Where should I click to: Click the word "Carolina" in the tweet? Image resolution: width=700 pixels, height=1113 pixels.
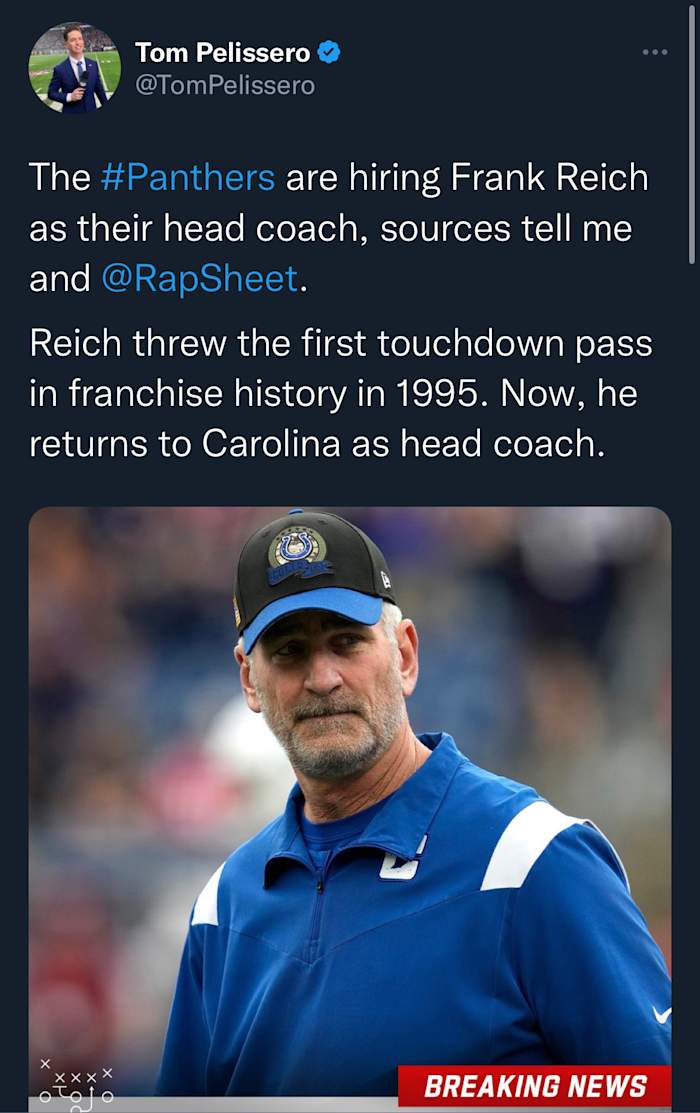271,443
